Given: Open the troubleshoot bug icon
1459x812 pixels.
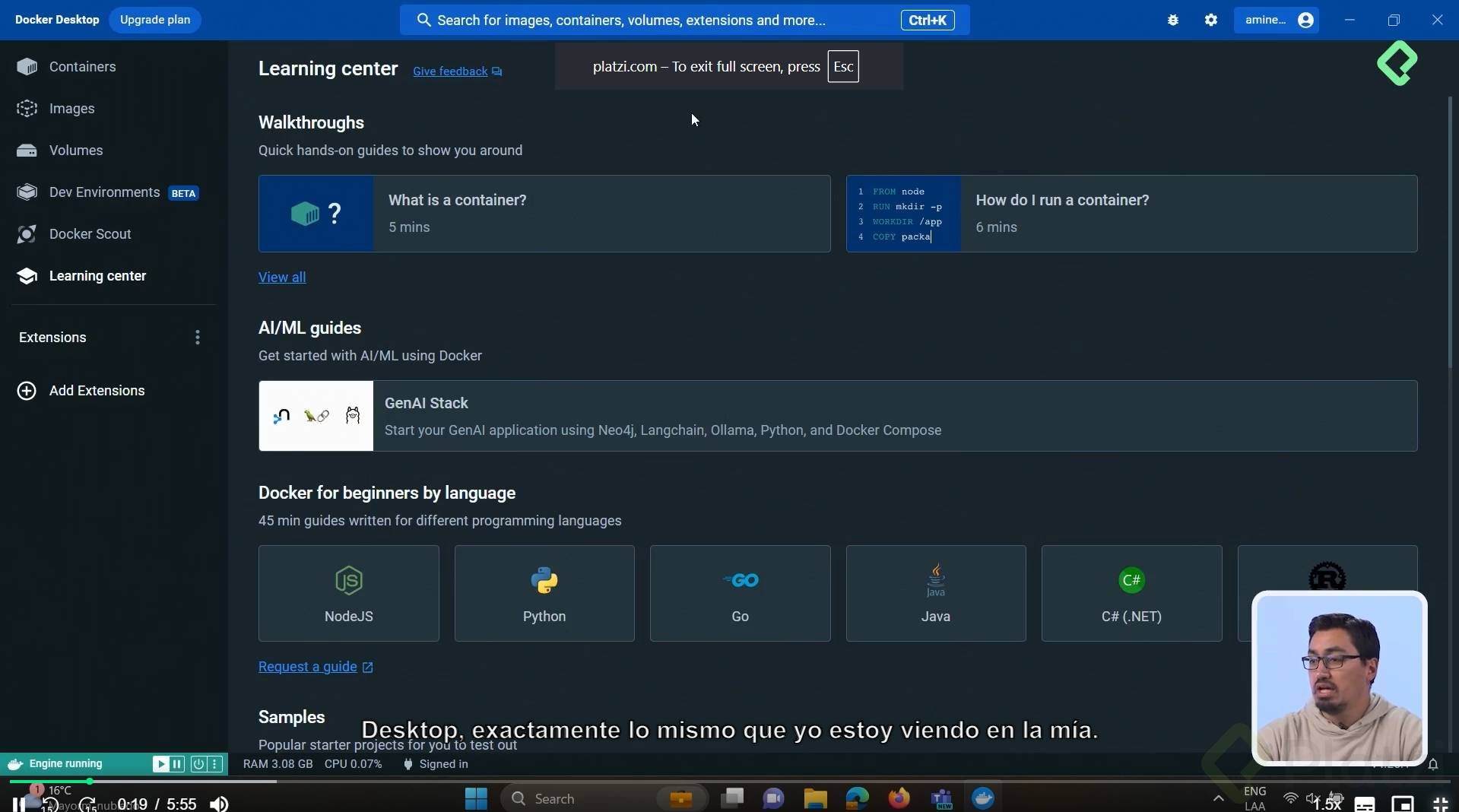Looking at the screenshot, I should [x=1173, y=21].
